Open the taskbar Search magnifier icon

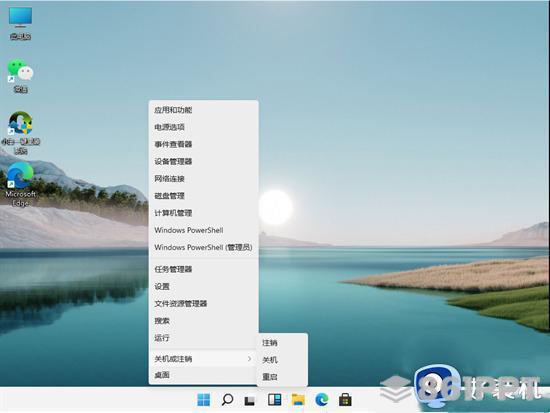[x=227, y=399]
